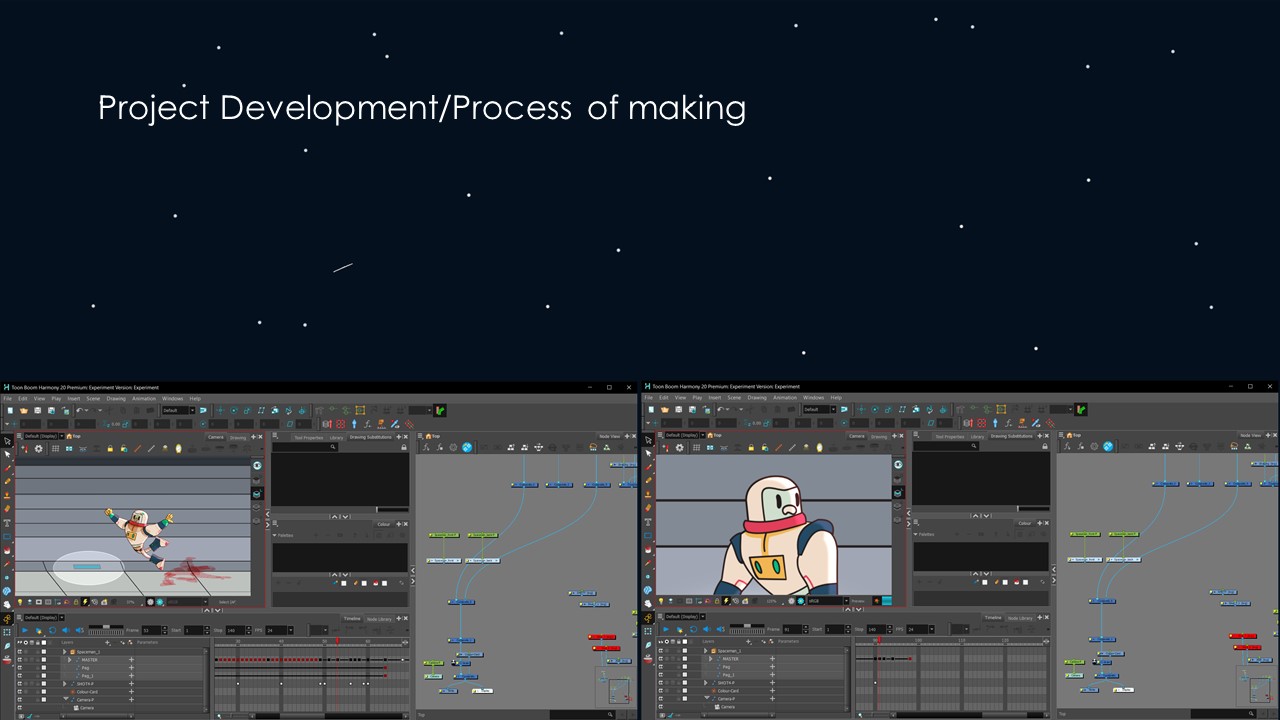
Task: Select the Pencil tool in left window
Action: click(x=7, y=481)
